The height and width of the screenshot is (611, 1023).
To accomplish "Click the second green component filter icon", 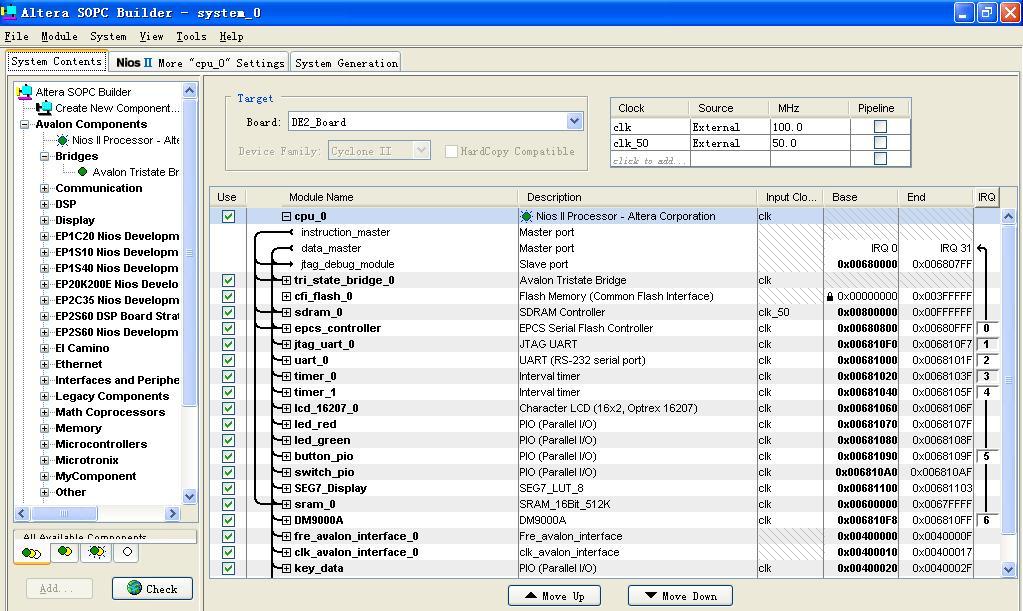I will 65,552.
